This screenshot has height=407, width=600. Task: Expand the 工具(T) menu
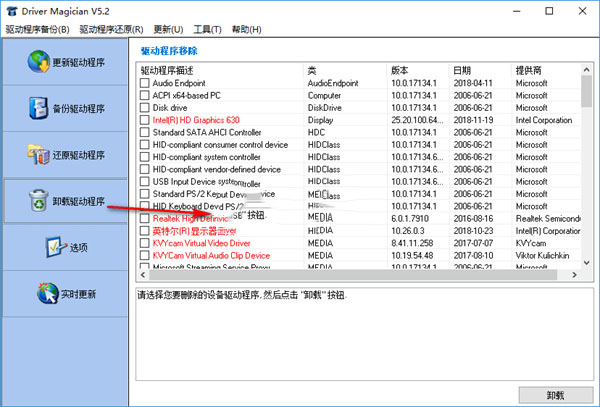[x=208, y=30]
